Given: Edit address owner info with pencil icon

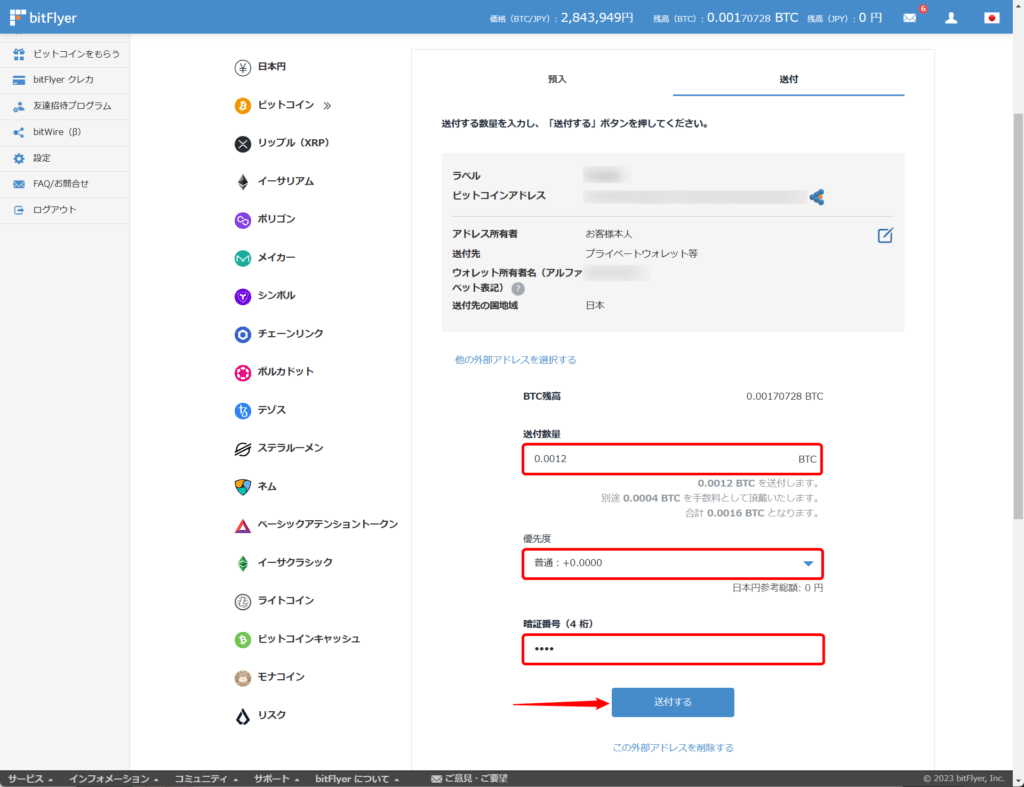Looking at the screenshot, I should [885, 235].
